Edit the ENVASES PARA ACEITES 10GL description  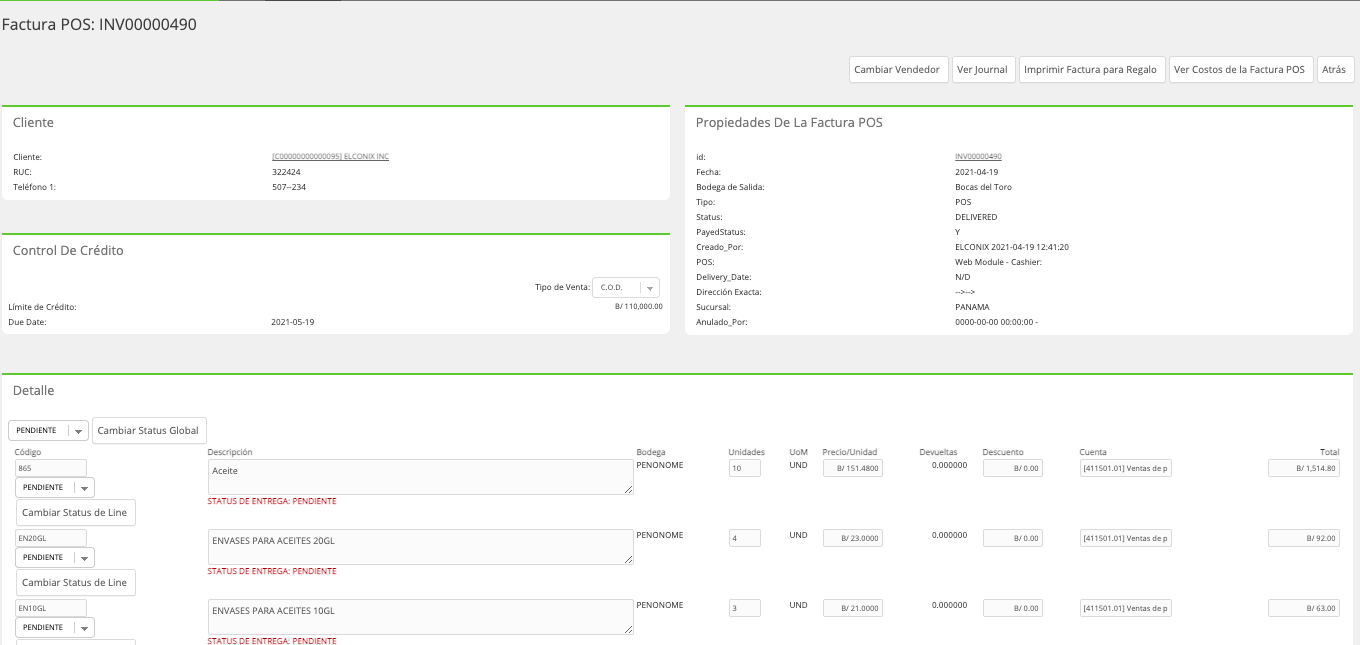[420, 617]
